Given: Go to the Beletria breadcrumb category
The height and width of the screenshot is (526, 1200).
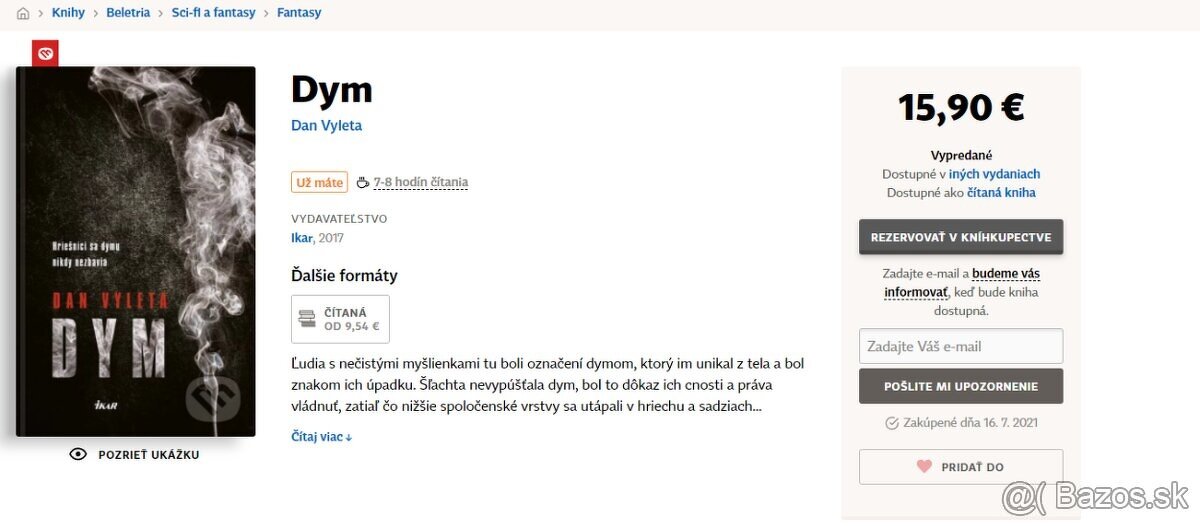Looking at the screenshot, I should coord(128,13).
